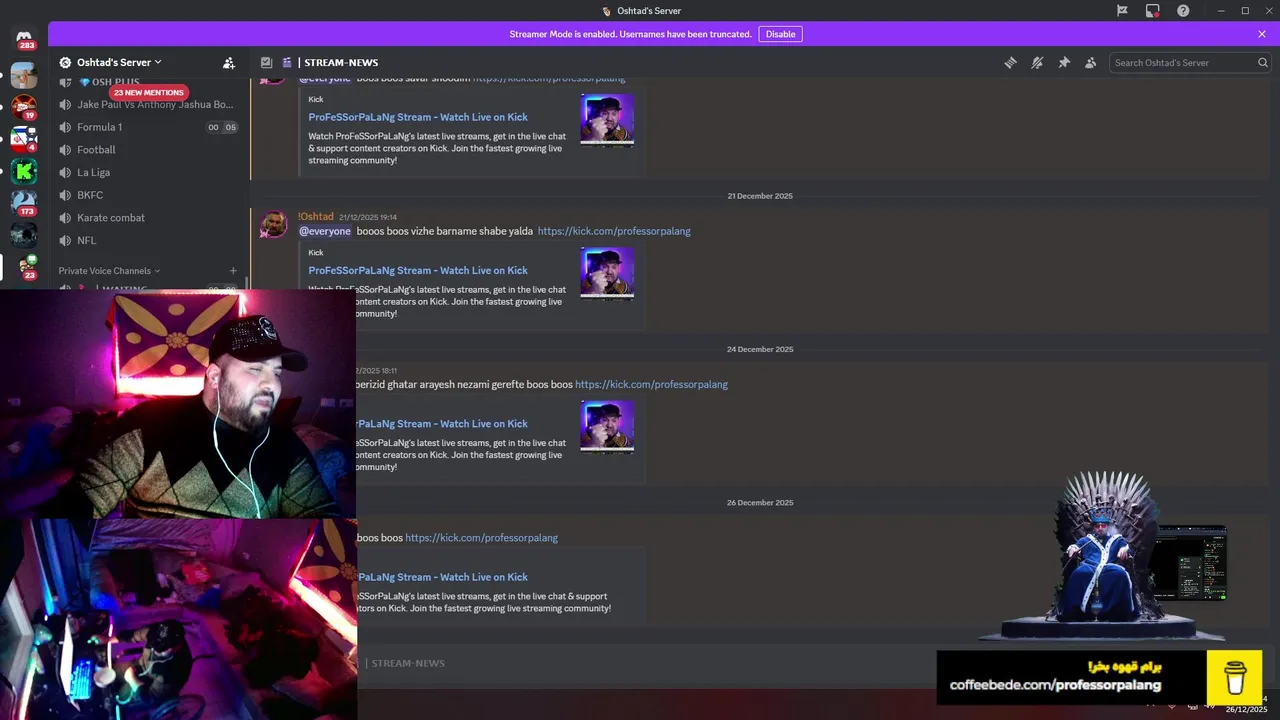Open topmost embed title ProFeSSorPaLaNg Stream
1280x720 pixels.
click(x=418, y=117)
